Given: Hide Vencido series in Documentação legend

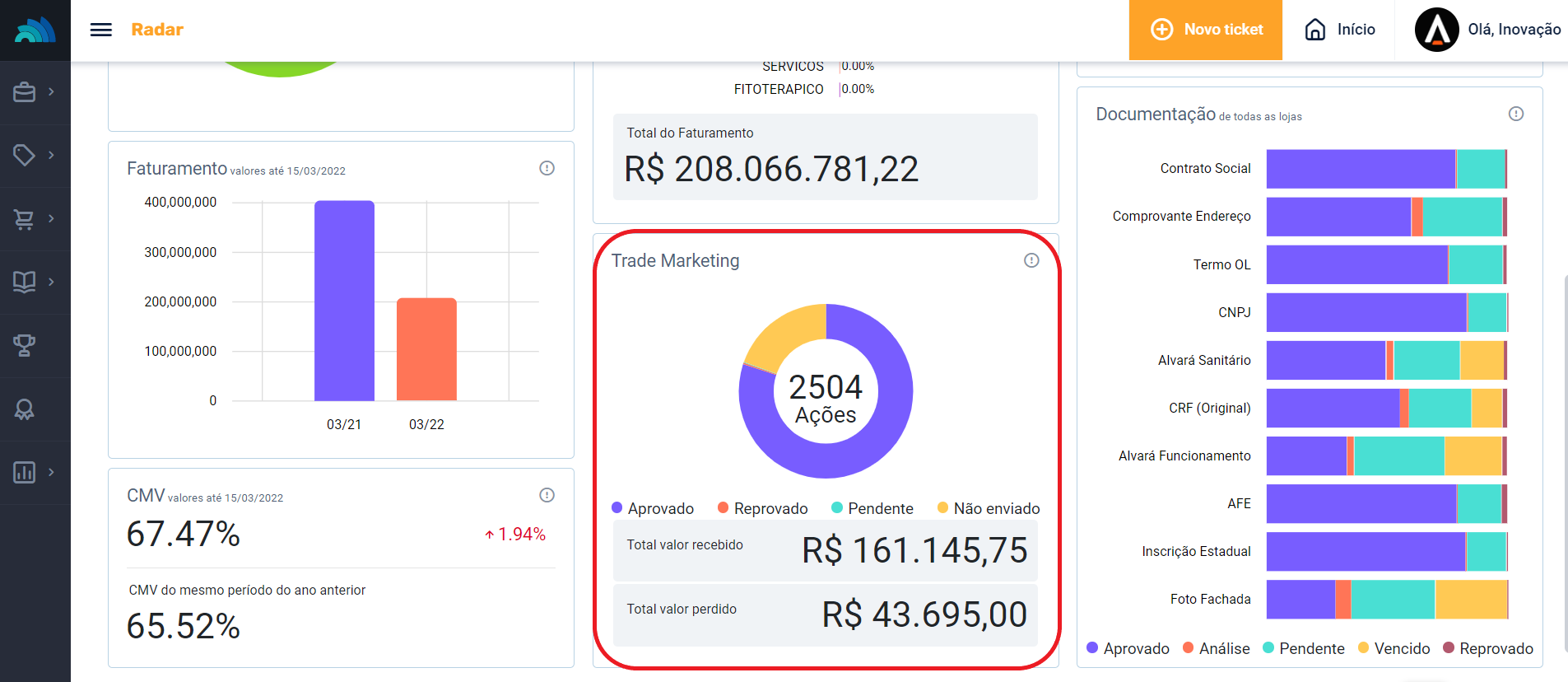Looking at the screenshot, I should tap(1394, 648).
